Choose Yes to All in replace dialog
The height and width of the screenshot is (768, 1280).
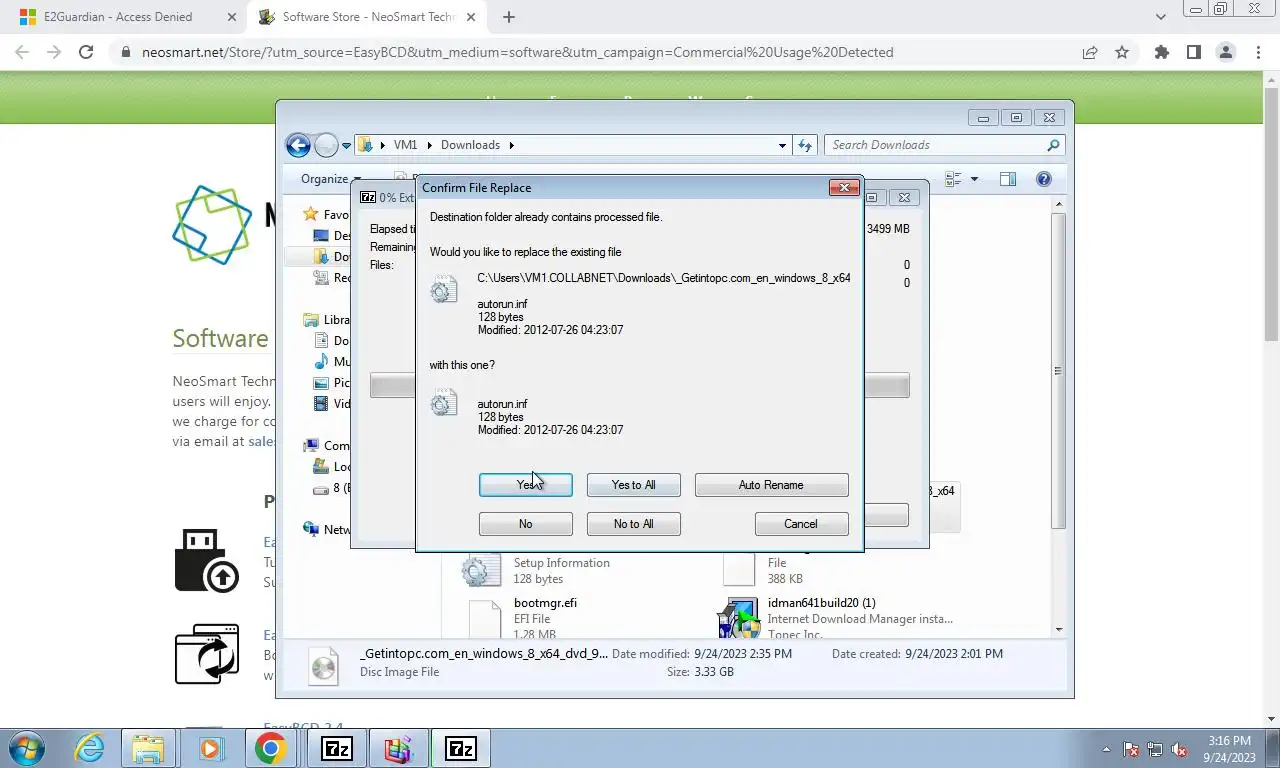pos(633,485)
